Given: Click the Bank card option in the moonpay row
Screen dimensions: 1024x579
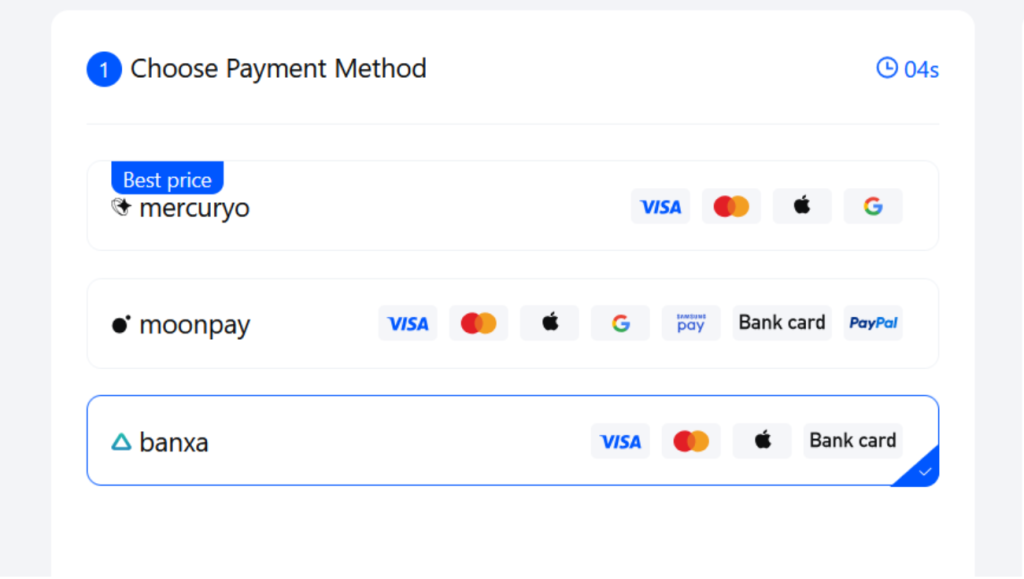Looking at the screenshot, I should coord(781,322).
